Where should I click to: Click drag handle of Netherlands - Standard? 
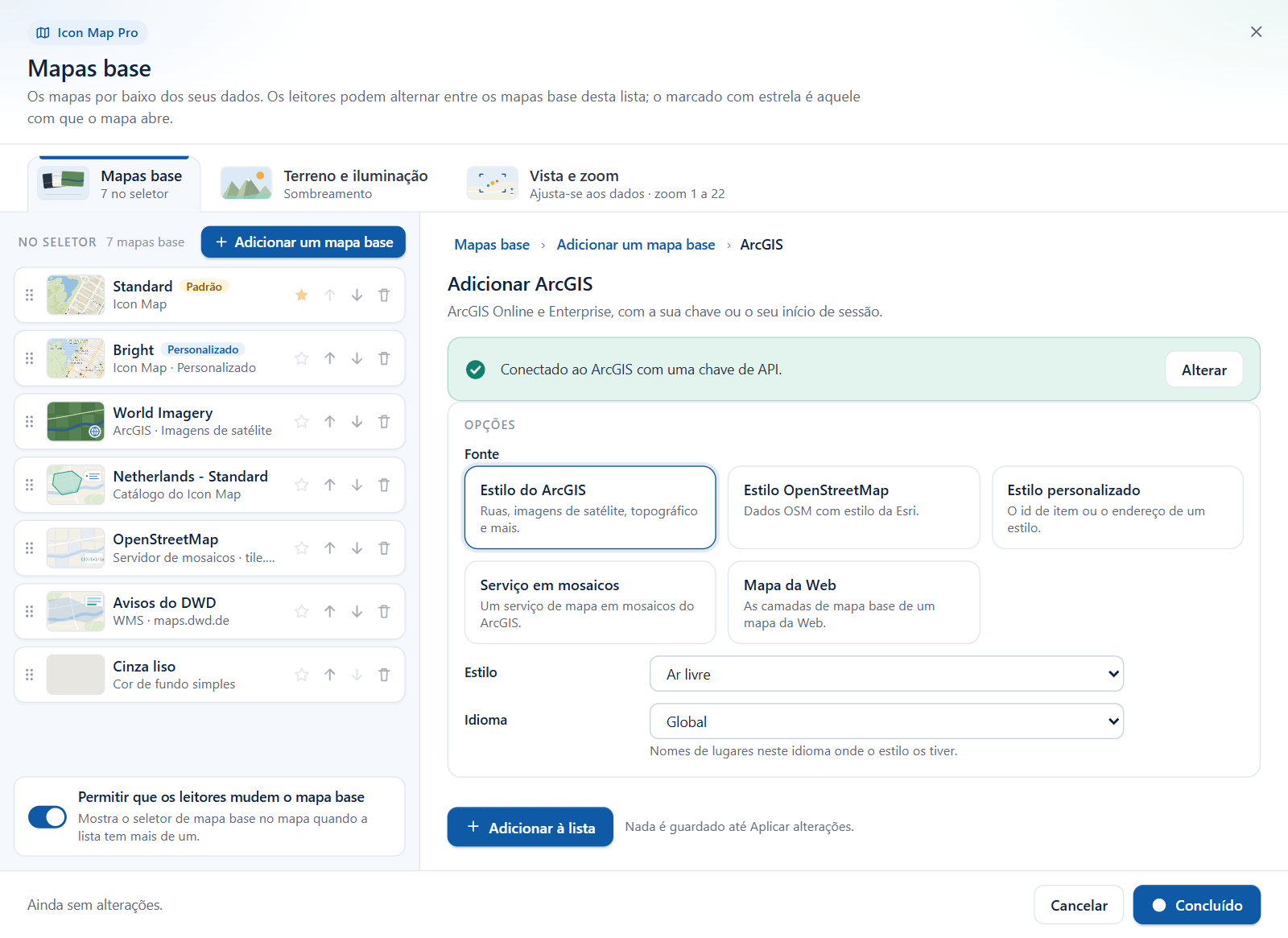pos(30,485)
